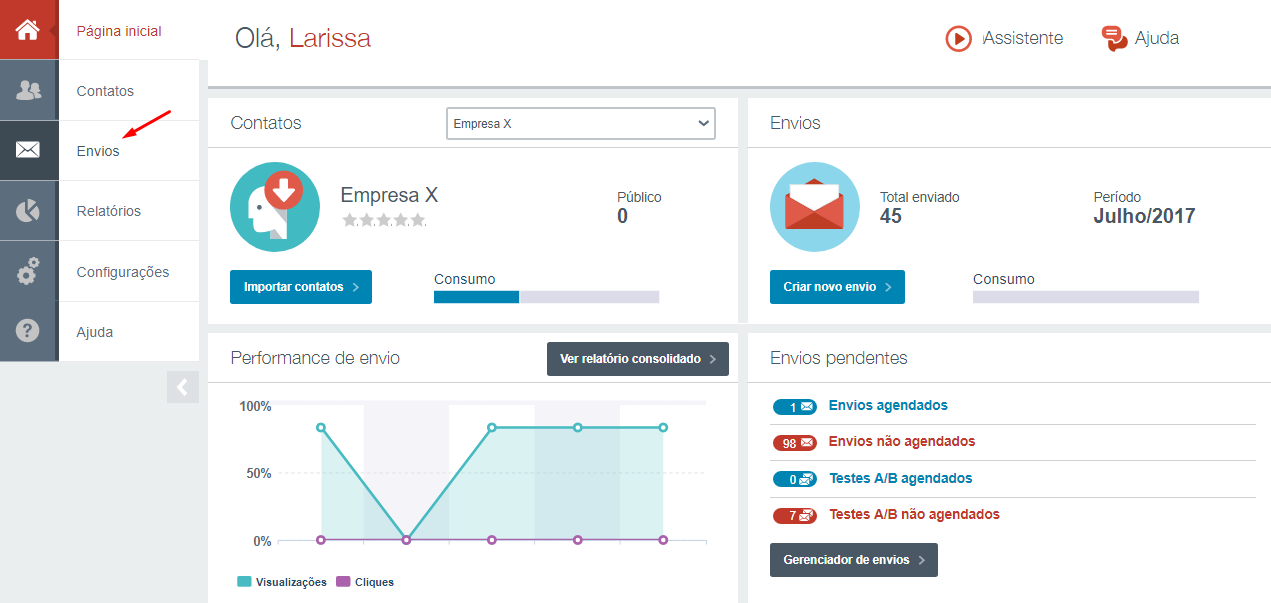Image resolution: width=1271 pixels, height=603 pixels.
Task: Select the Envios envelope sidebar icon
Action: coord(28,150)
